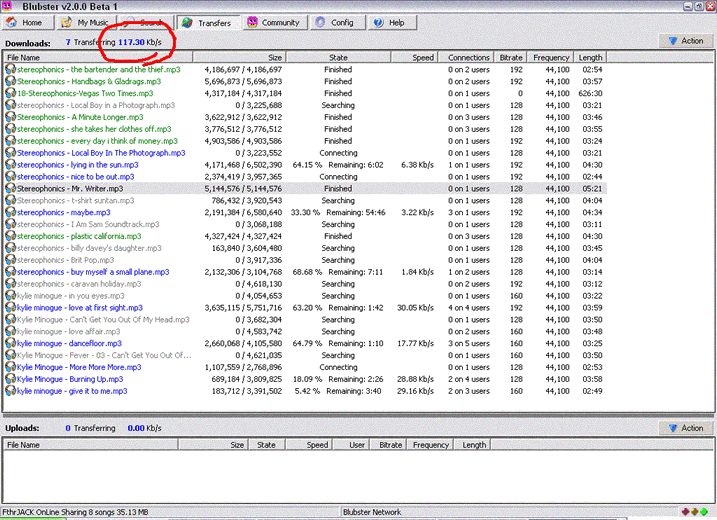Click headphone icon for t-shirt suntan

click(x=10, y=200)
